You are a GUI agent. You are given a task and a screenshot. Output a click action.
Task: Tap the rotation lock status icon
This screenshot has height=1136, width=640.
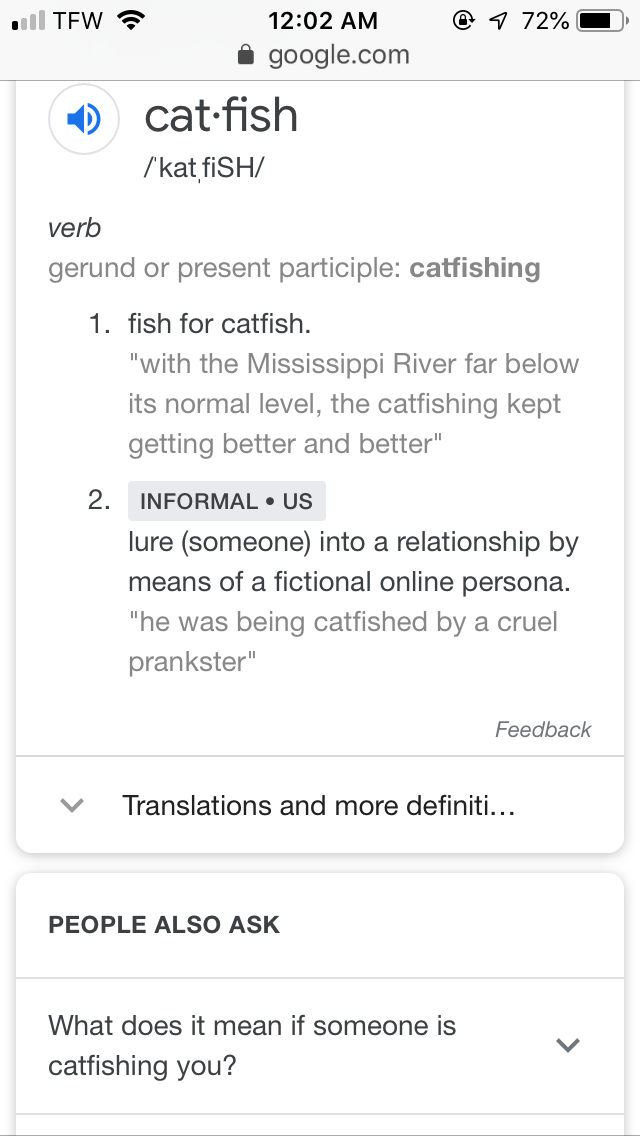click(x=464, y=20)
